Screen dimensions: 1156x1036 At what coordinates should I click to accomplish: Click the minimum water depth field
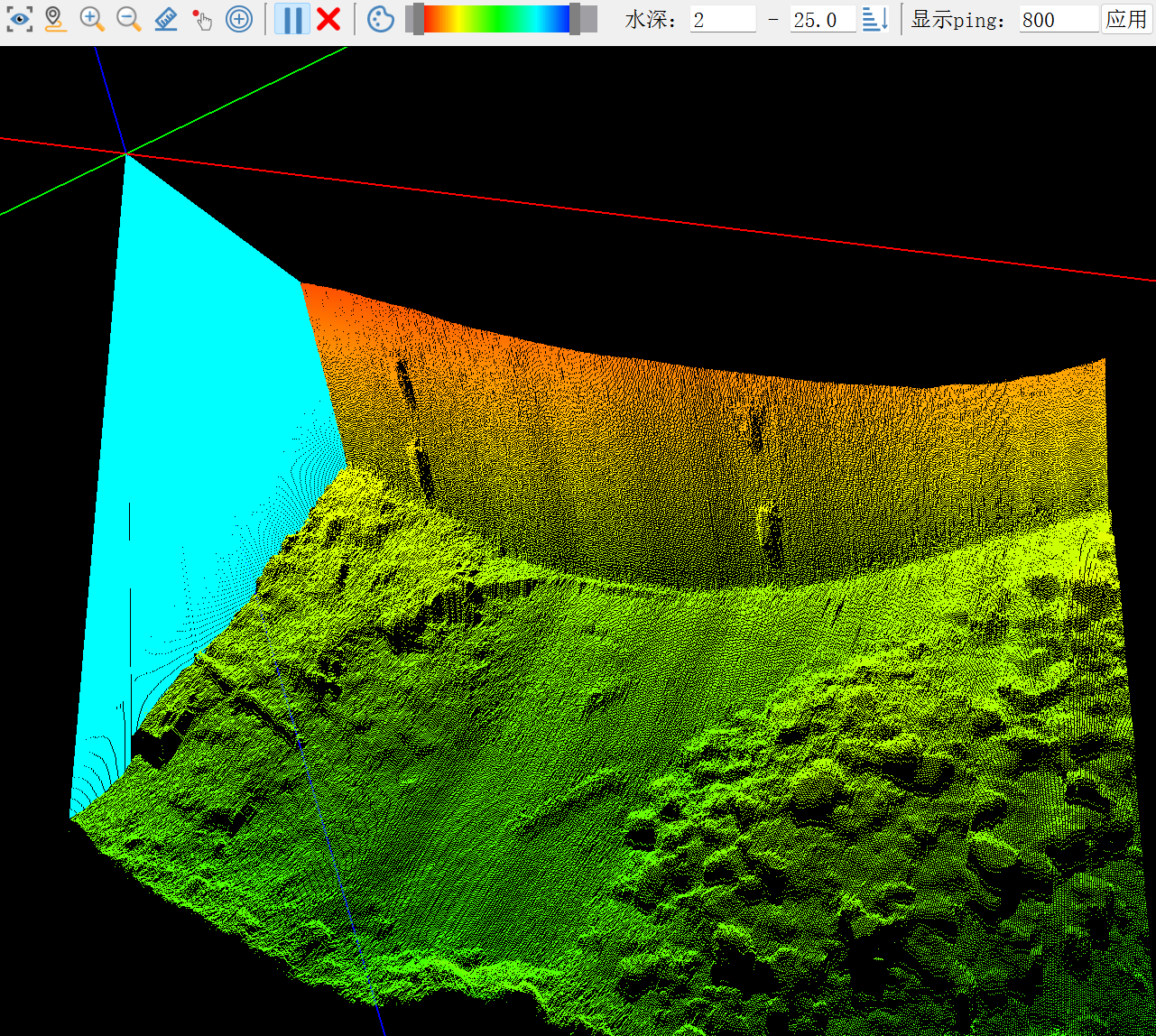tap(723, 20)
